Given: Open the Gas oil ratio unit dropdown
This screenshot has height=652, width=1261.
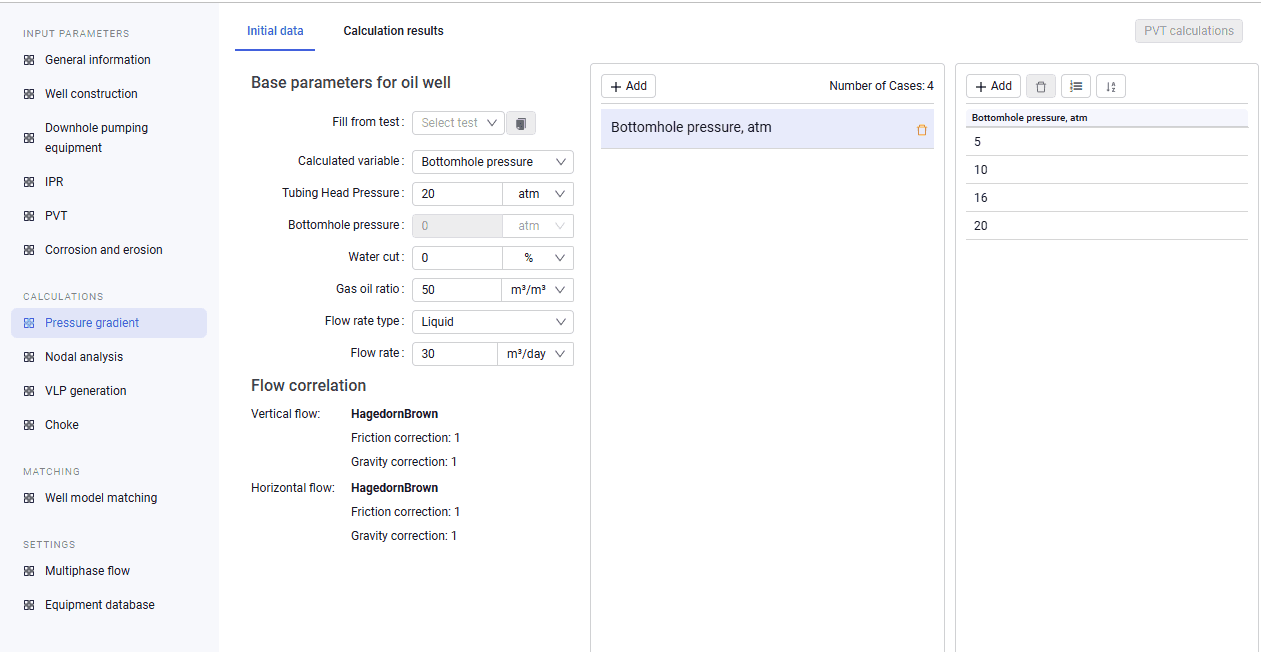Looking at the screenshot, I should [x=537, y=290].
